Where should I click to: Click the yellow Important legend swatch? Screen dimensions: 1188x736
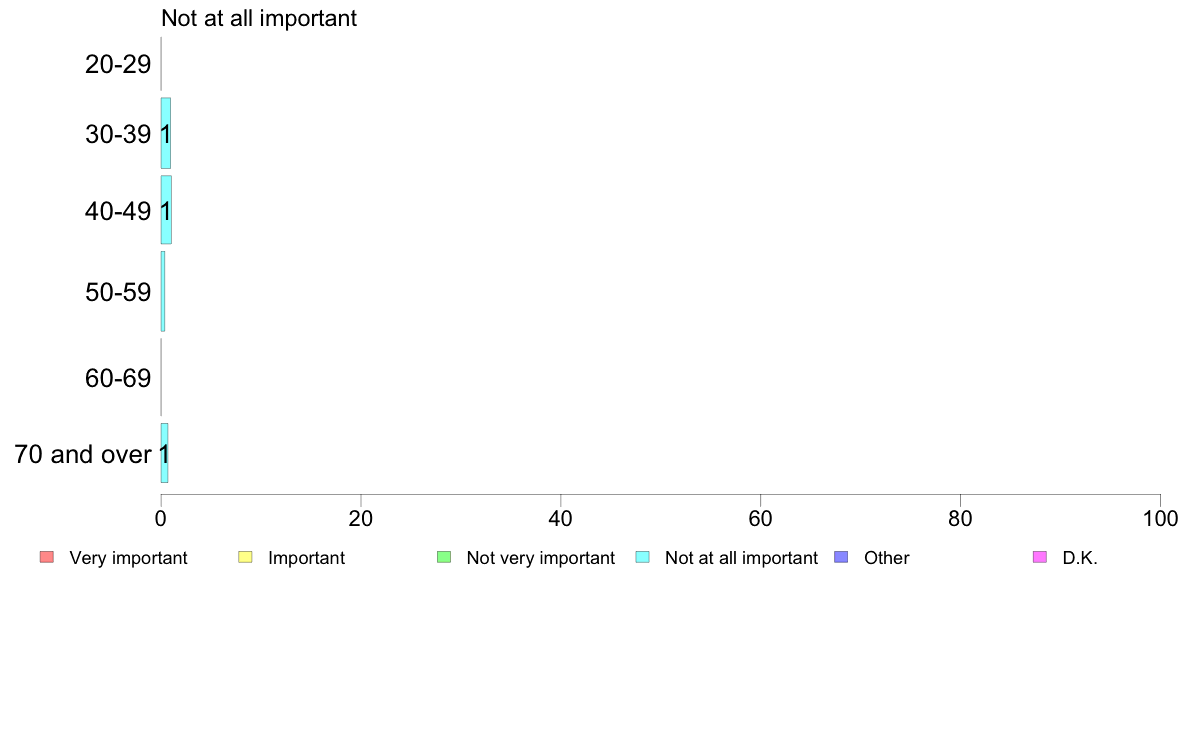(x=245, y=557)
